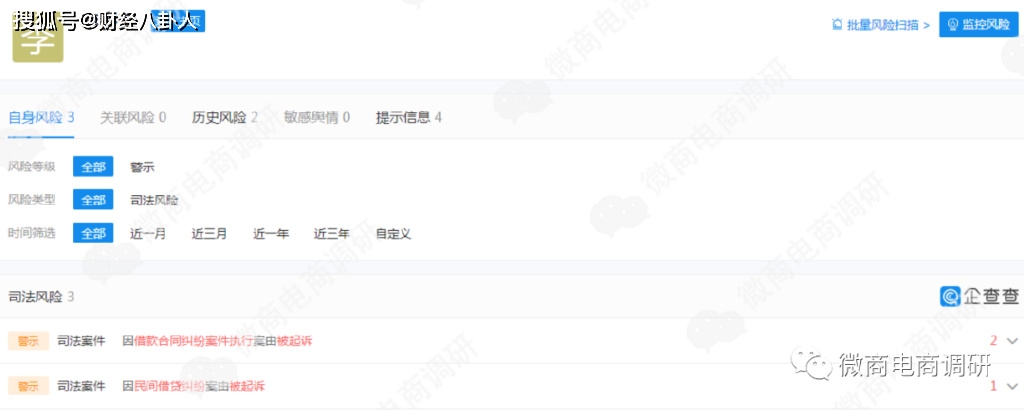Choose the 自定义 time filter

click(x=393, y=233)
